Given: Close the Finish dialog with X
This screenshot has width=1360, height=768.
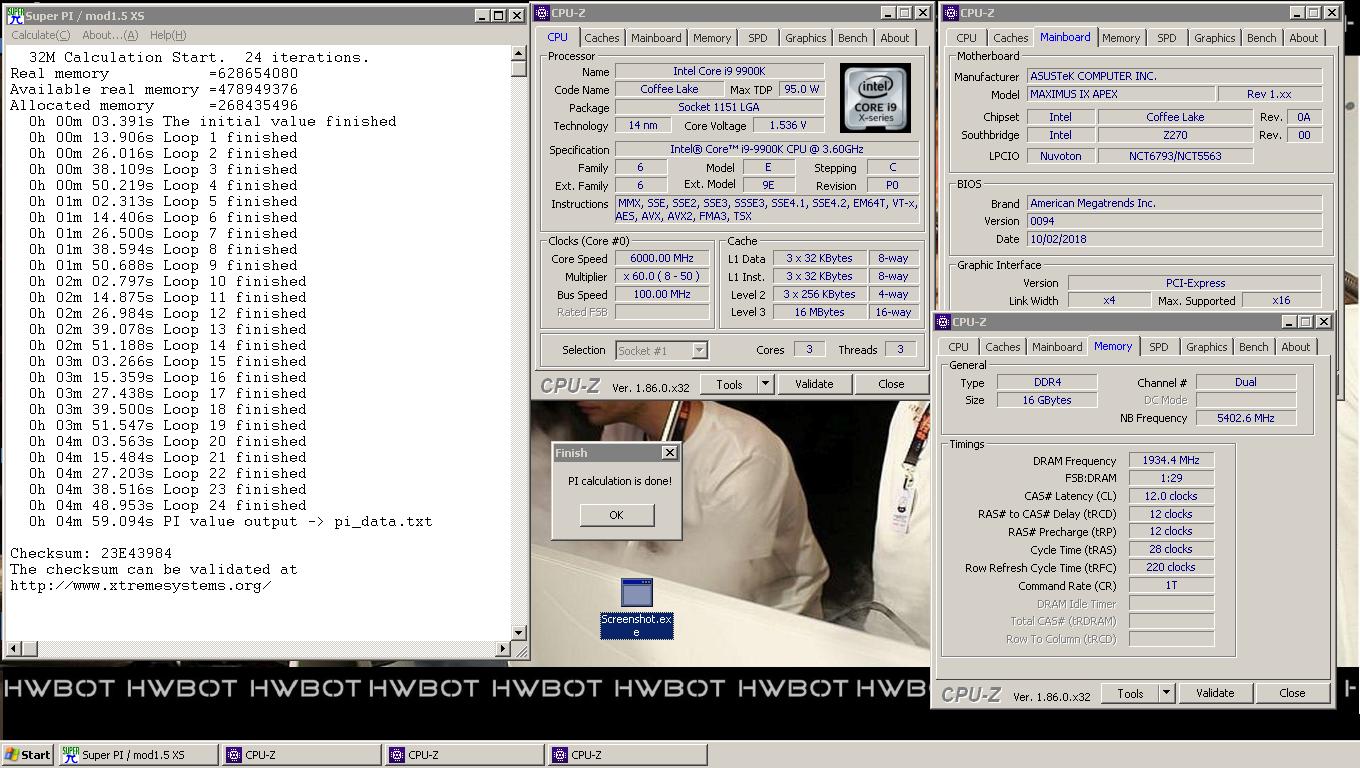Looking at the screenshot, I should coord(669,453).
